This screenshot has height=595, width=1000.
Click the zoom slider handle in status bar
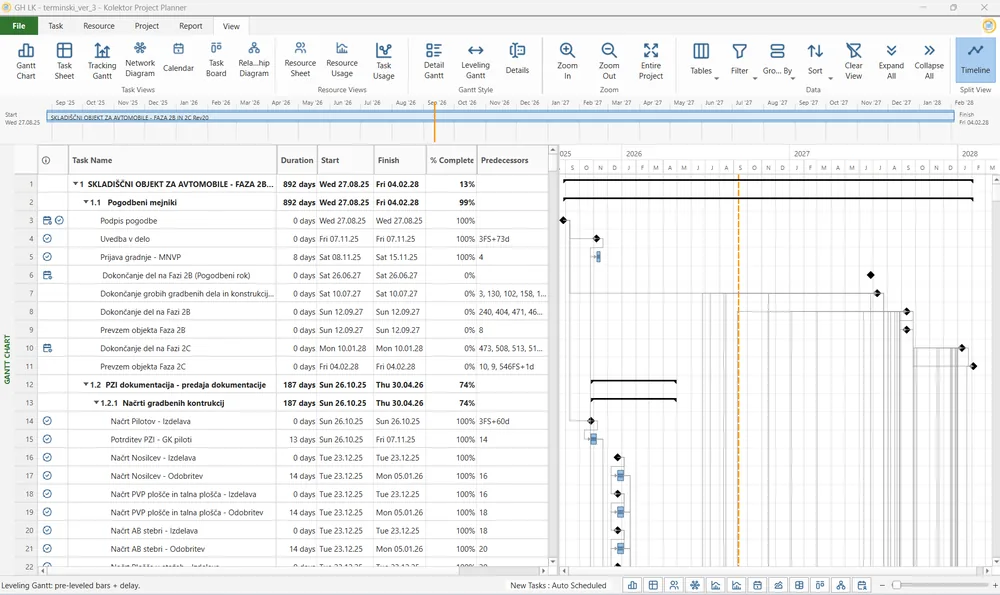coord(897,585)
